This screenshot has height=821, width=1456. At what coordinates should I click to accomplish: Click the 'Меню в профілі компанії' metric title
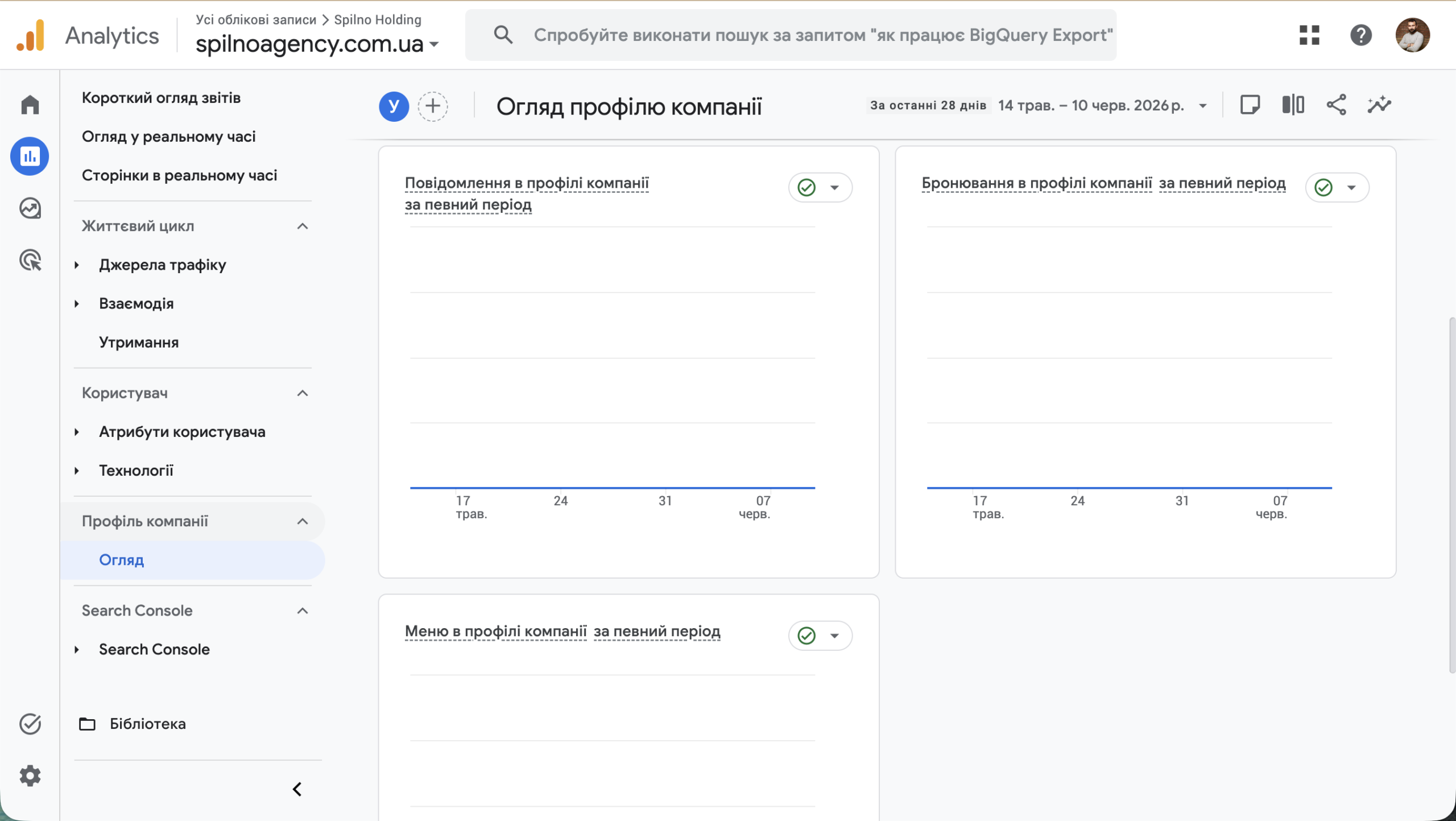tap(495, 632)
